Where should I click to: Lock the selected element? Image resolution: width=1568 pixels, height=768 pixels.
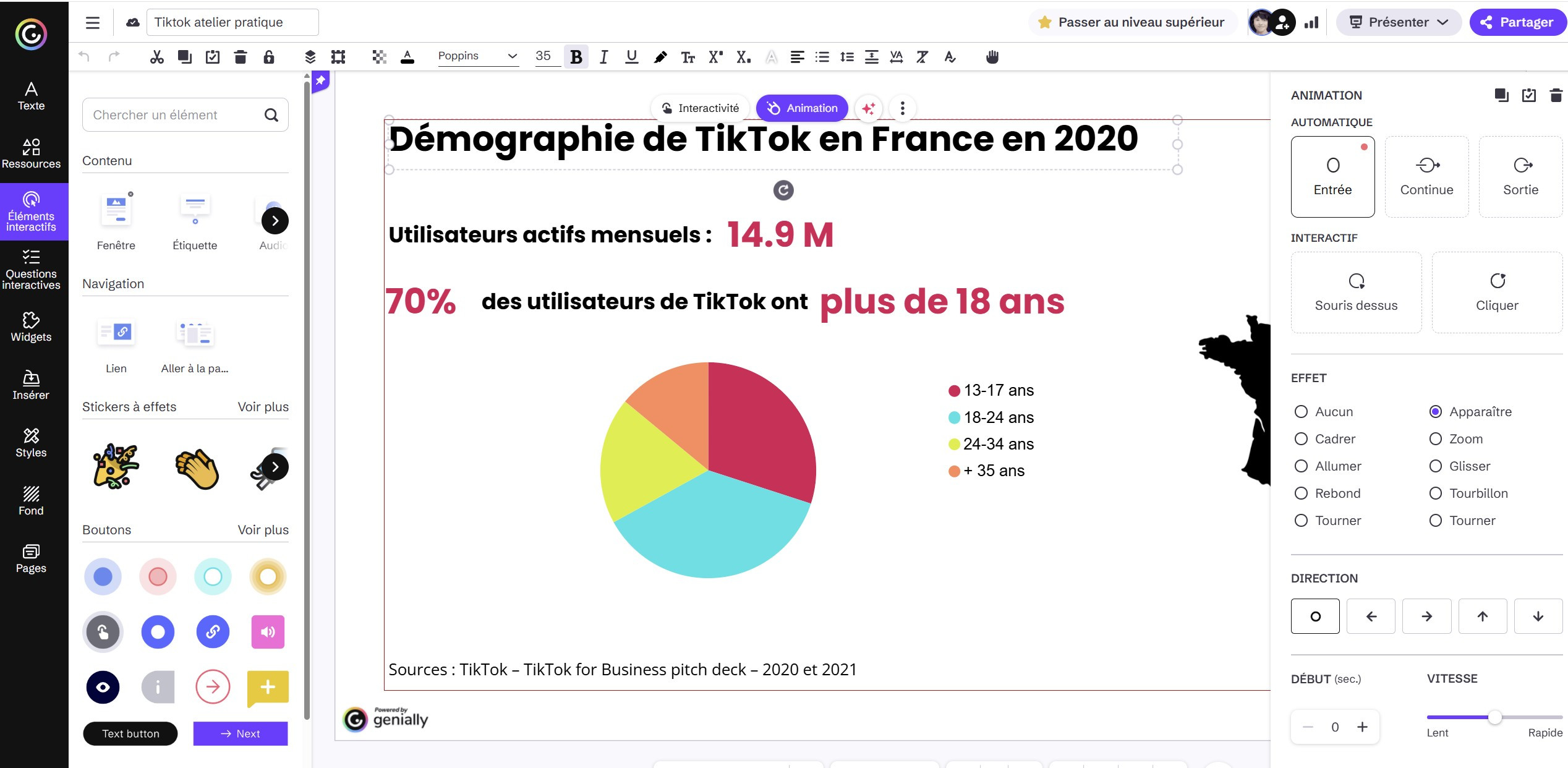click(x=268, y=57)
